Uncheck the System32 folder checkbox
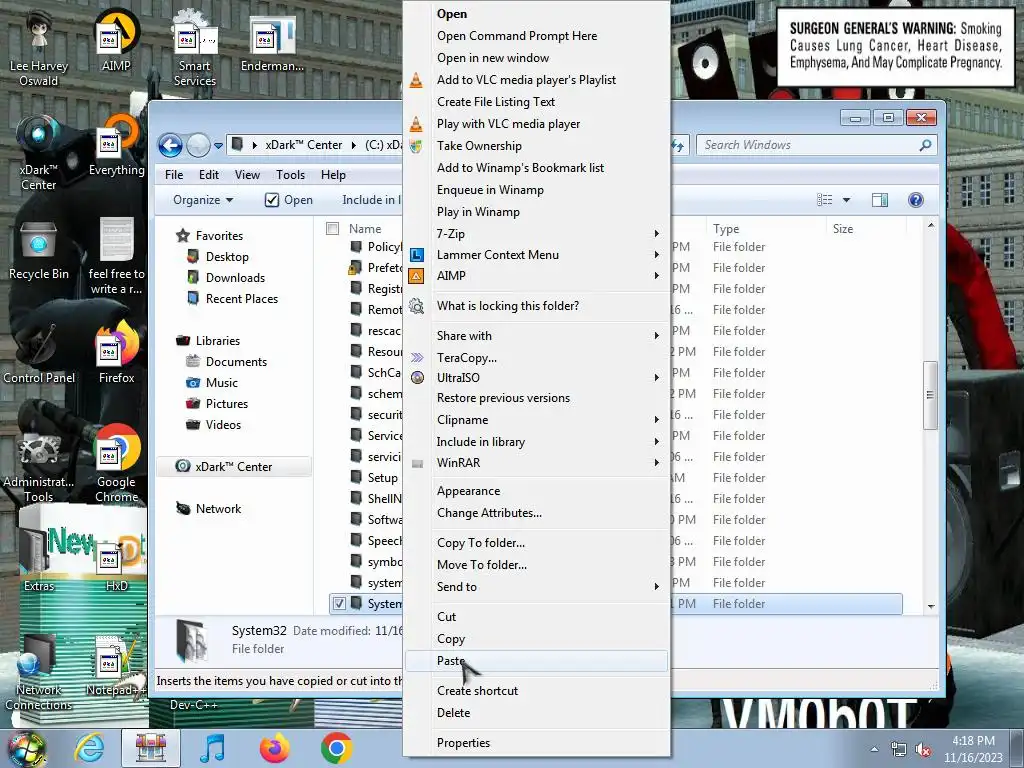Viewport: 1024px width, 768px height. [339, 603]
